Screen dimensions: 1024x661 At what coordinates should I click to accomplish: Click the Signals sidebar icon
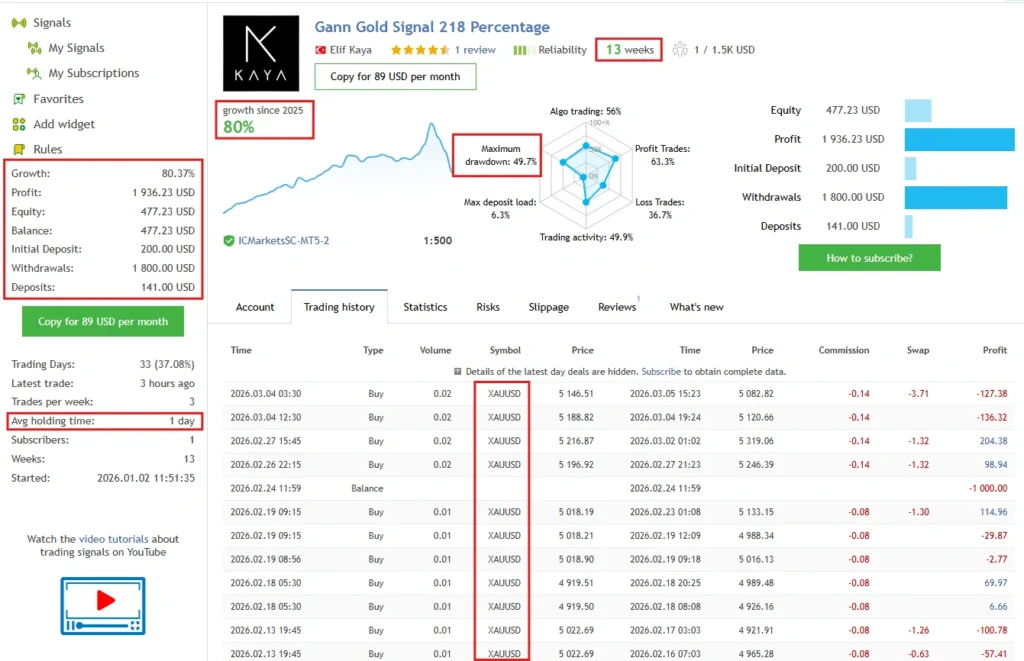tap(19, 23)
